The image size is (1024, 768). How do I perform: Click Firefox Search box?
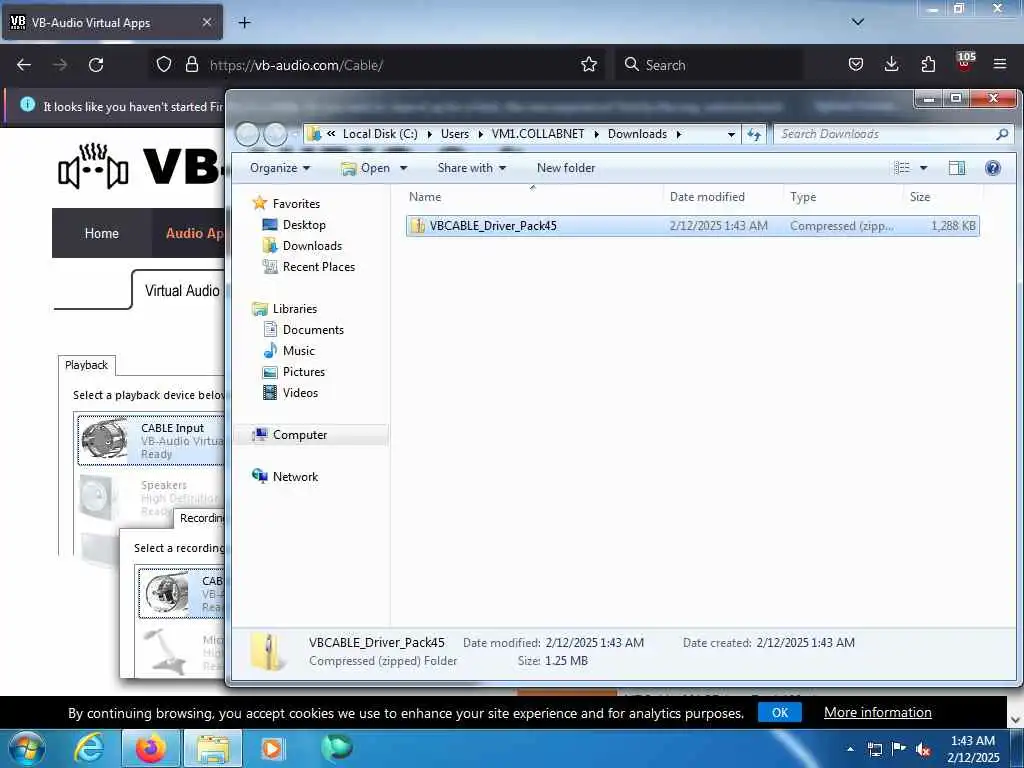click(x=709, y=65)
